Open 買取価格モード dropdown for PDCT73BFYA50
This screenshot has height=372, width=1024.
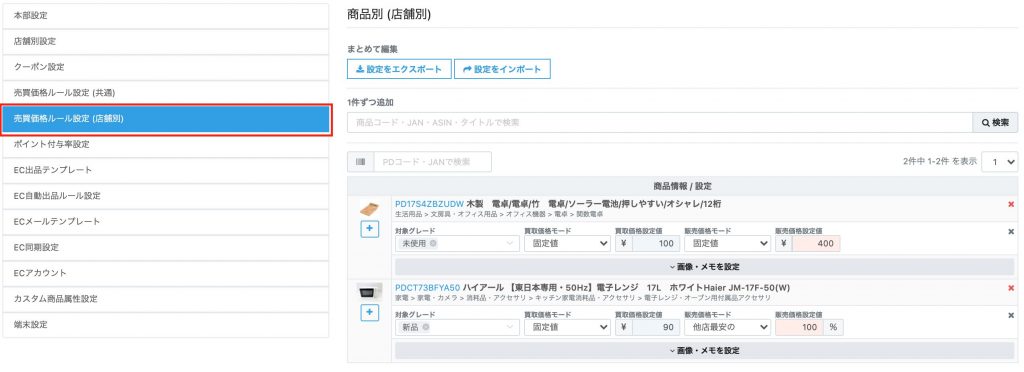click(x=567, y=327)
